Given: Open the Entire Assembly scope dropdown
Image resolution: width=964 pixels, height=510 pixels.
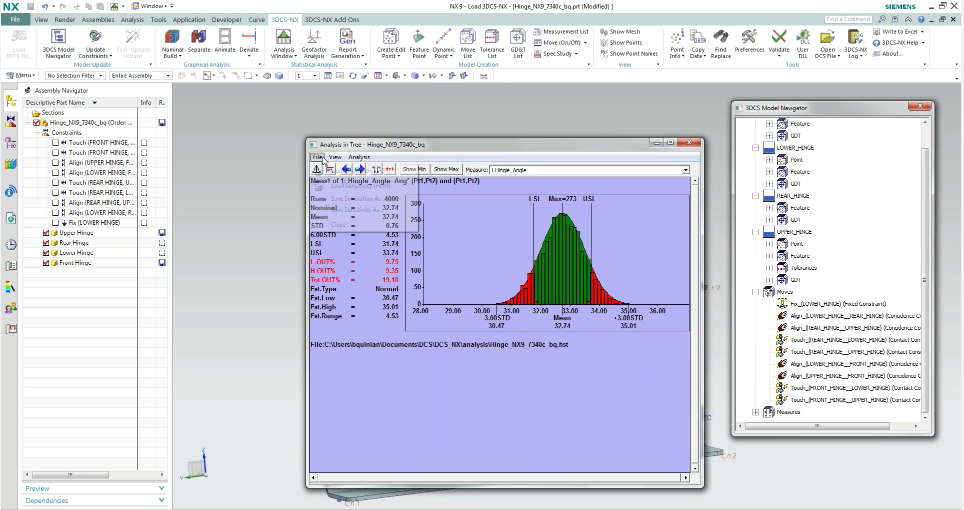Looking at the screenshot, I should (140, 76).
